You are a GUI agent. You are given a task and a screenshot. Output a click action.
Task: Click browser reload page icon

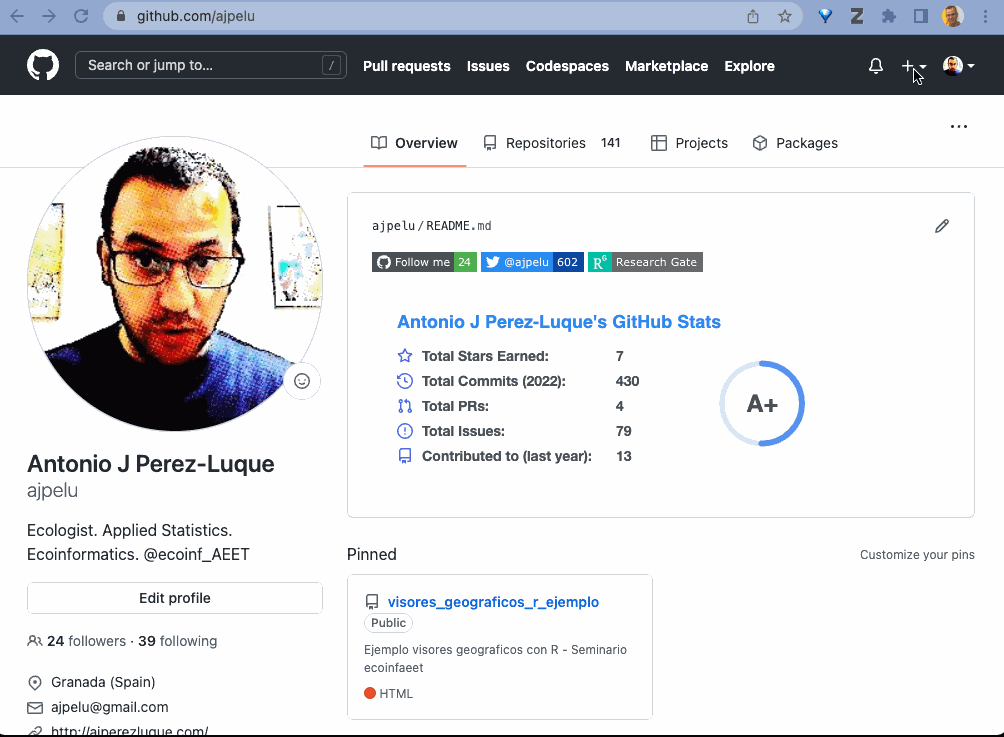81,16
